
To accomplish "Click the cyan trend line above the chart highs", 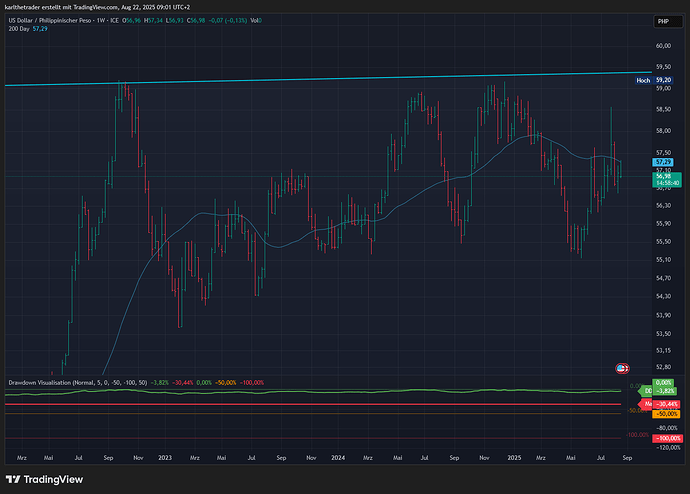I will click(x=300, y=79).
